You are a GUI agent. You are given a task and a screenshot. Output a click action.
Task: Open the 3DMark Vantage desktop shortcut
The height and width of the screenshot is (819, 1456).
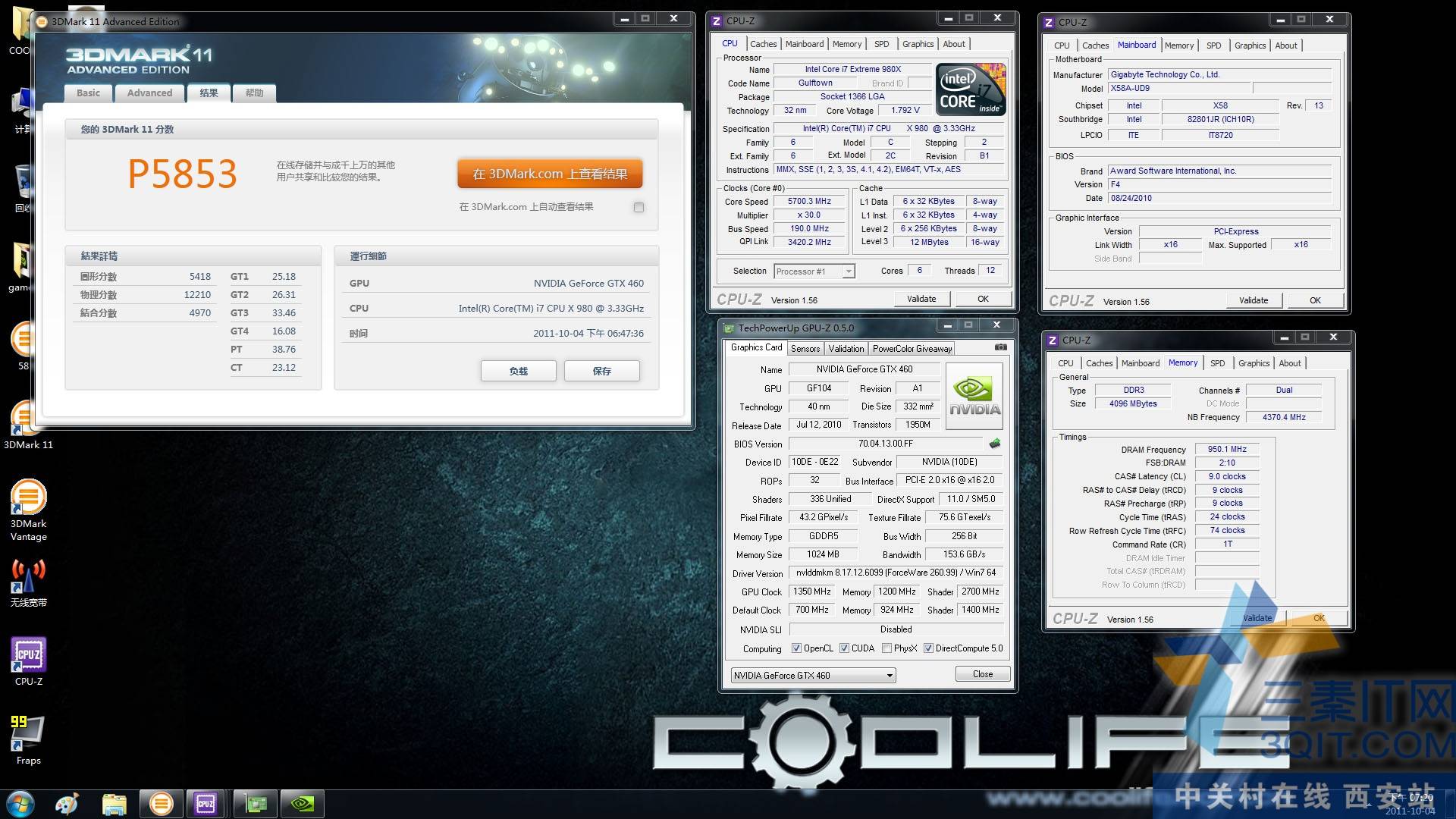point(28,510)
